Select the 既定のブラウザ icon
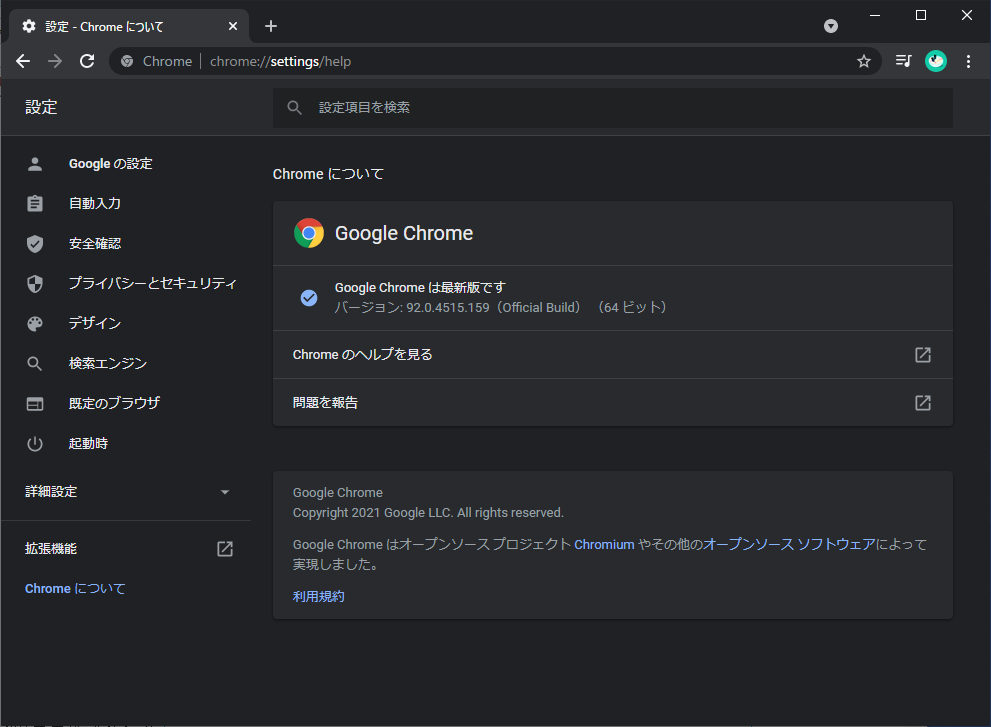The width and height of the screenshot is (991, 727). 35,403
